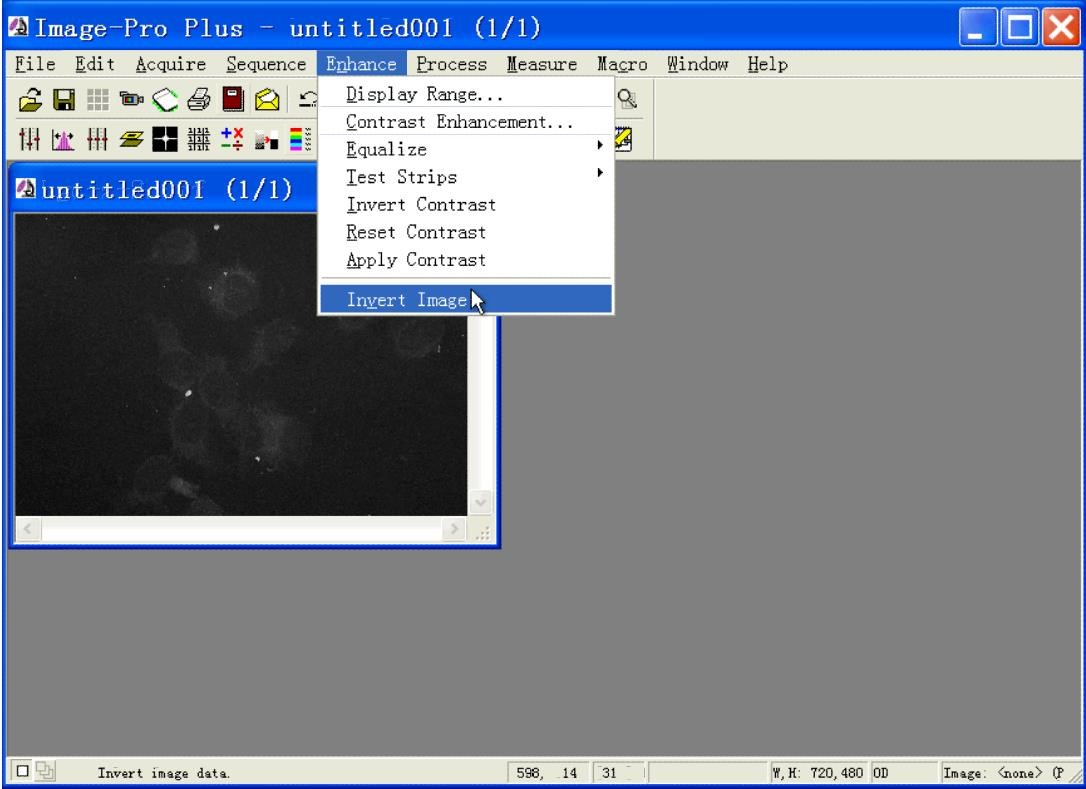Viewport: 1086px width, 789px height.
Task: Choose Display Range... from Enhance menu
Action: [466, 94]
